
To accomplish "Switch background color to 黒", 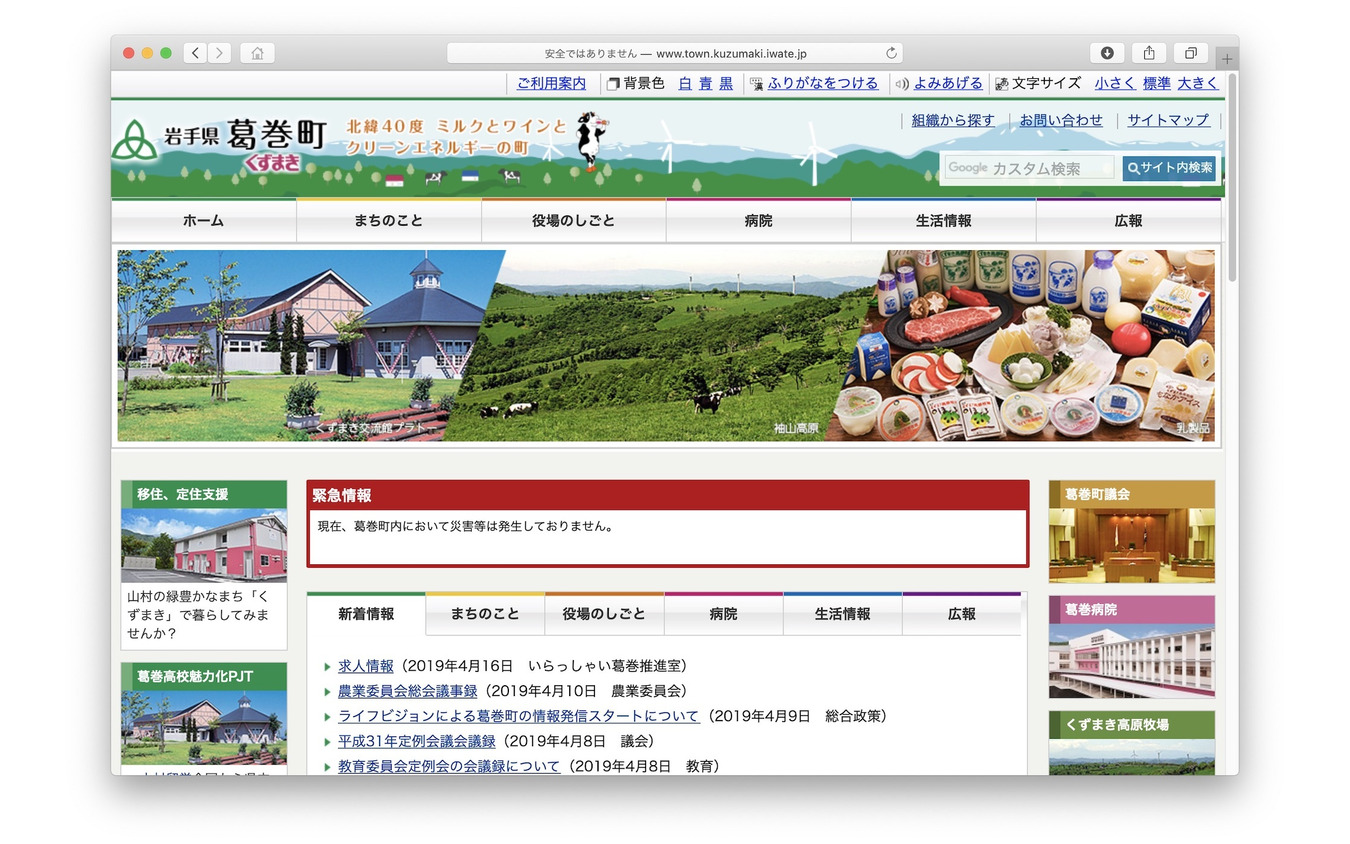I will click(724, 83).
